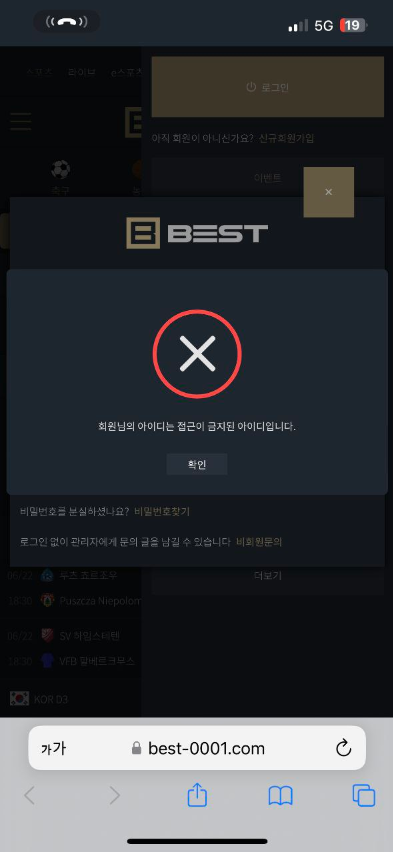Tap the 가가 text size menu
Image resolution: width=393 pixels, height=852 pixels.
[53, 749]
